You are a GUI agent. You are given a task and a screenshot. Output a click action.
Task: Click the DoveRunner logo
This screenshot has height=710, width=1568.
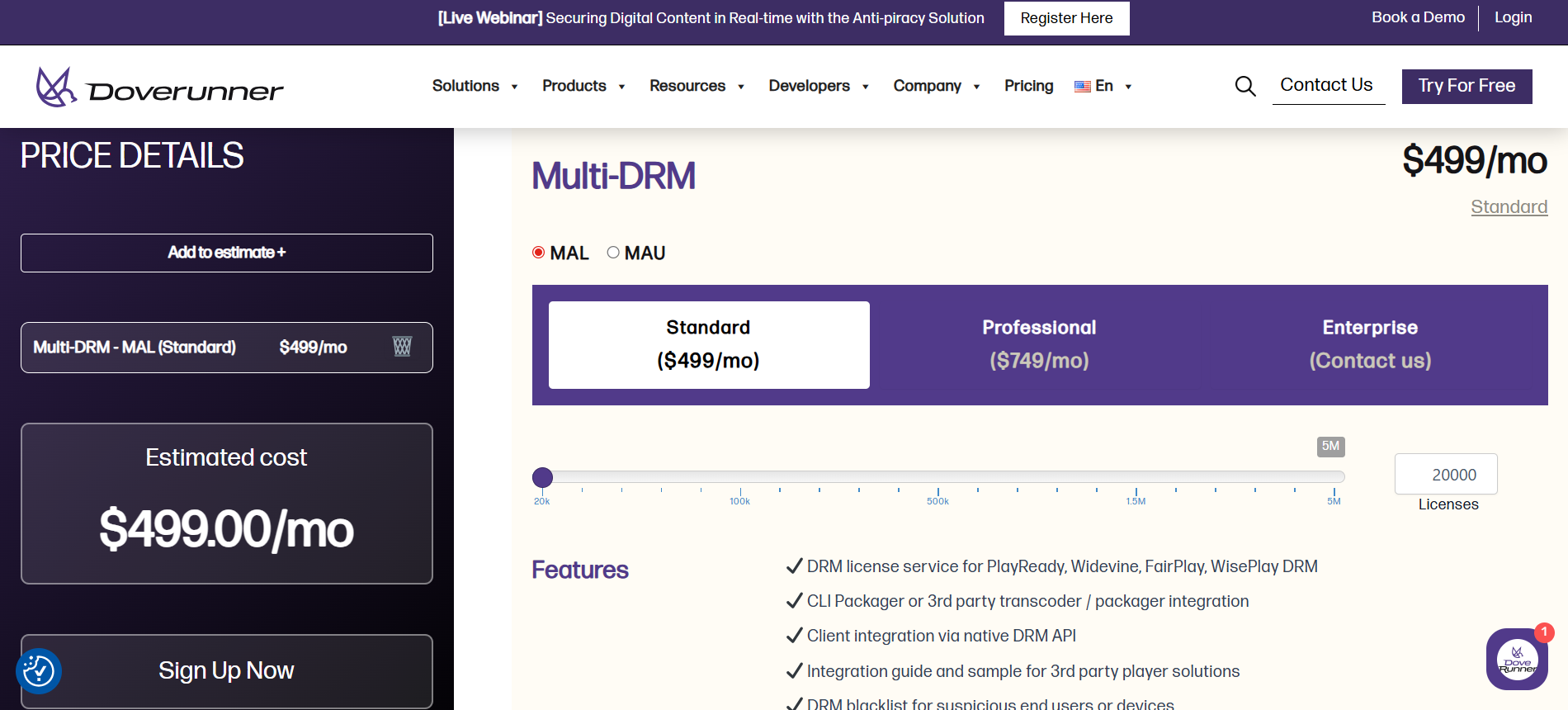pyautogui.click(x=159, y=87)
